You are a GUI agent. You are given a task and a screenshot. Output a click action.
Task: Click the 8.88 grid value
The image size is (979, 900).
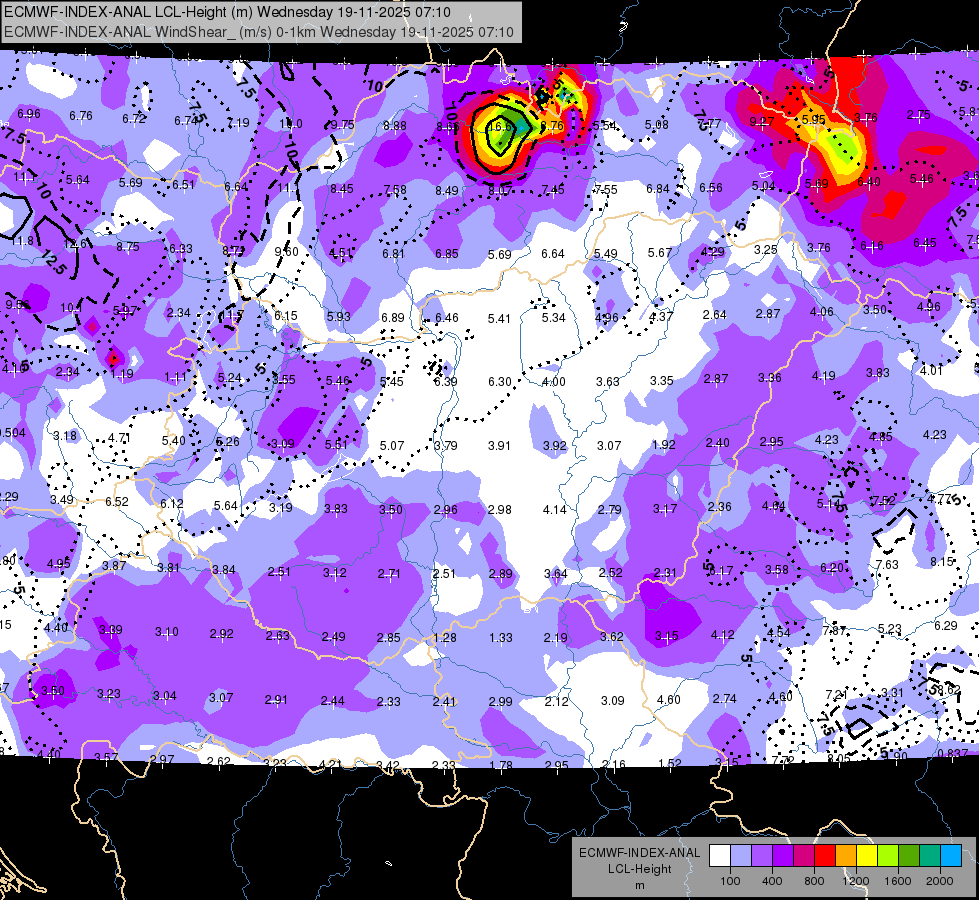pos(395,126)
